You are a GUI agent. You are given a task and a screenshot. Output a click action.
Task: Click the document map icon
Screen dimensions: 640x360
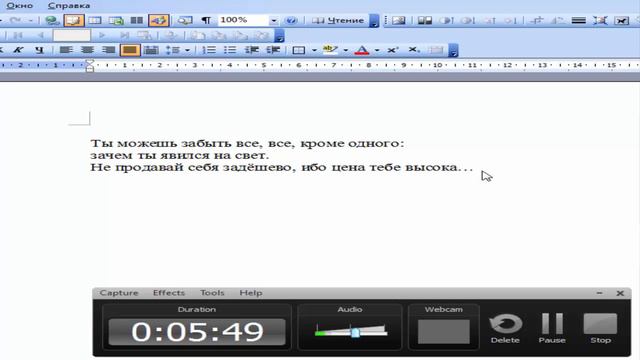click(185, 20)
